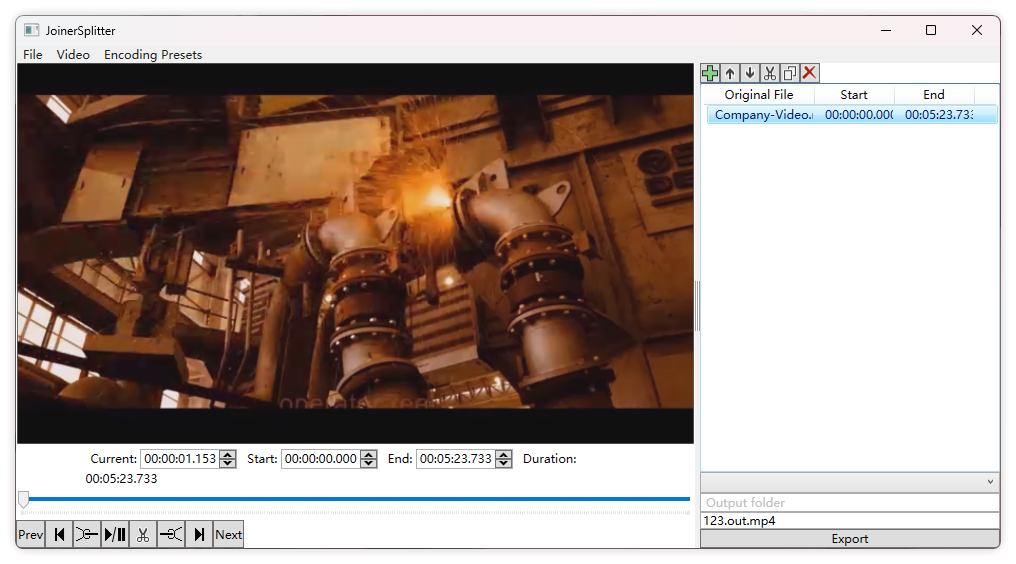1016x564 pixels.
Task: Click the JoinerSplitter app icon in title bar
Action: pyautogui.click(x=31, y=30)
